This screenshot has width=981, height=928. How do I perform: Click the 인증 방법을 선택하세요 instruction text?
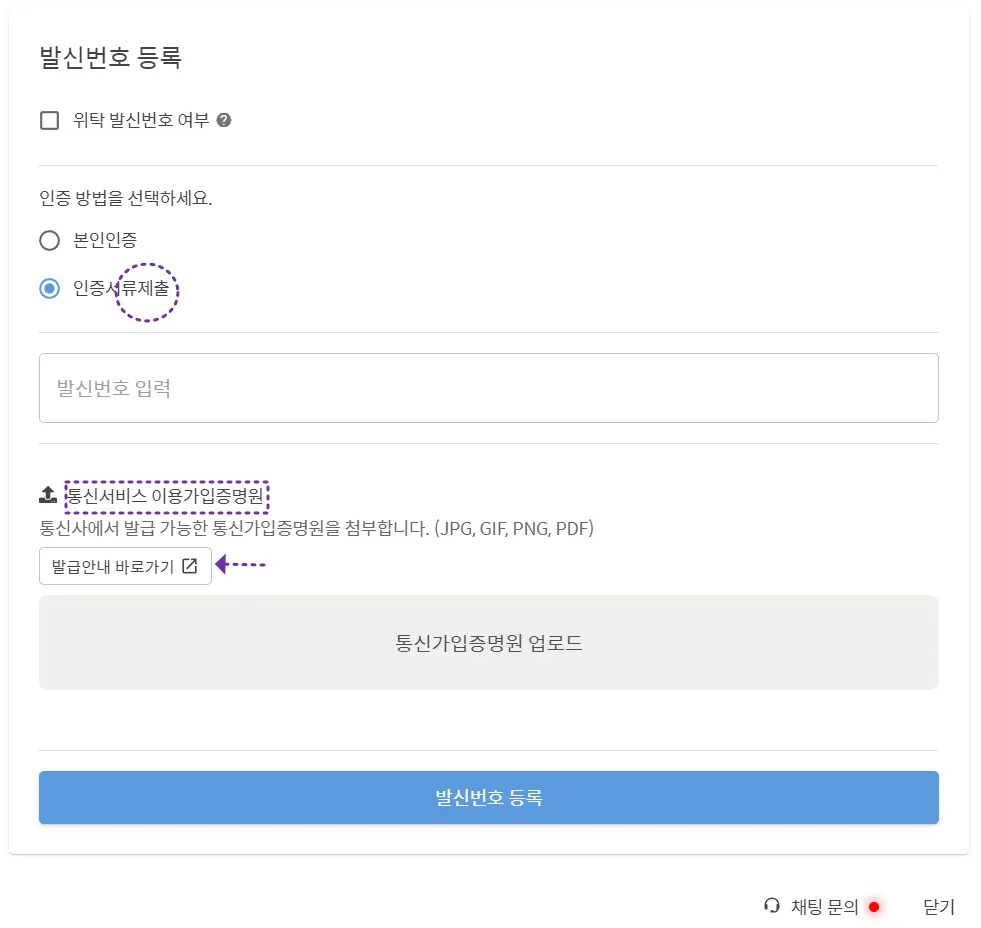click(126, 197)
